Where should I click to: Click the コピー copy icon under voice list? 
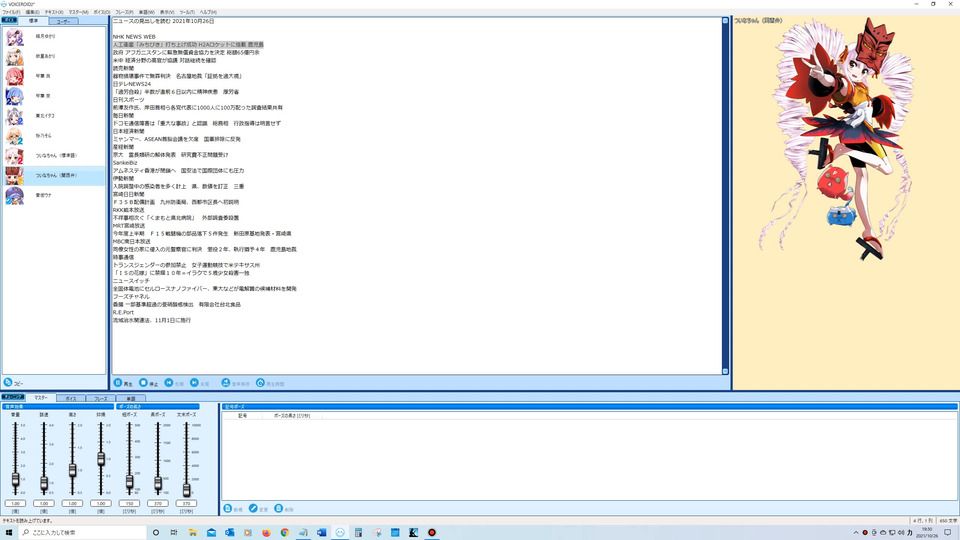(8, 382)
